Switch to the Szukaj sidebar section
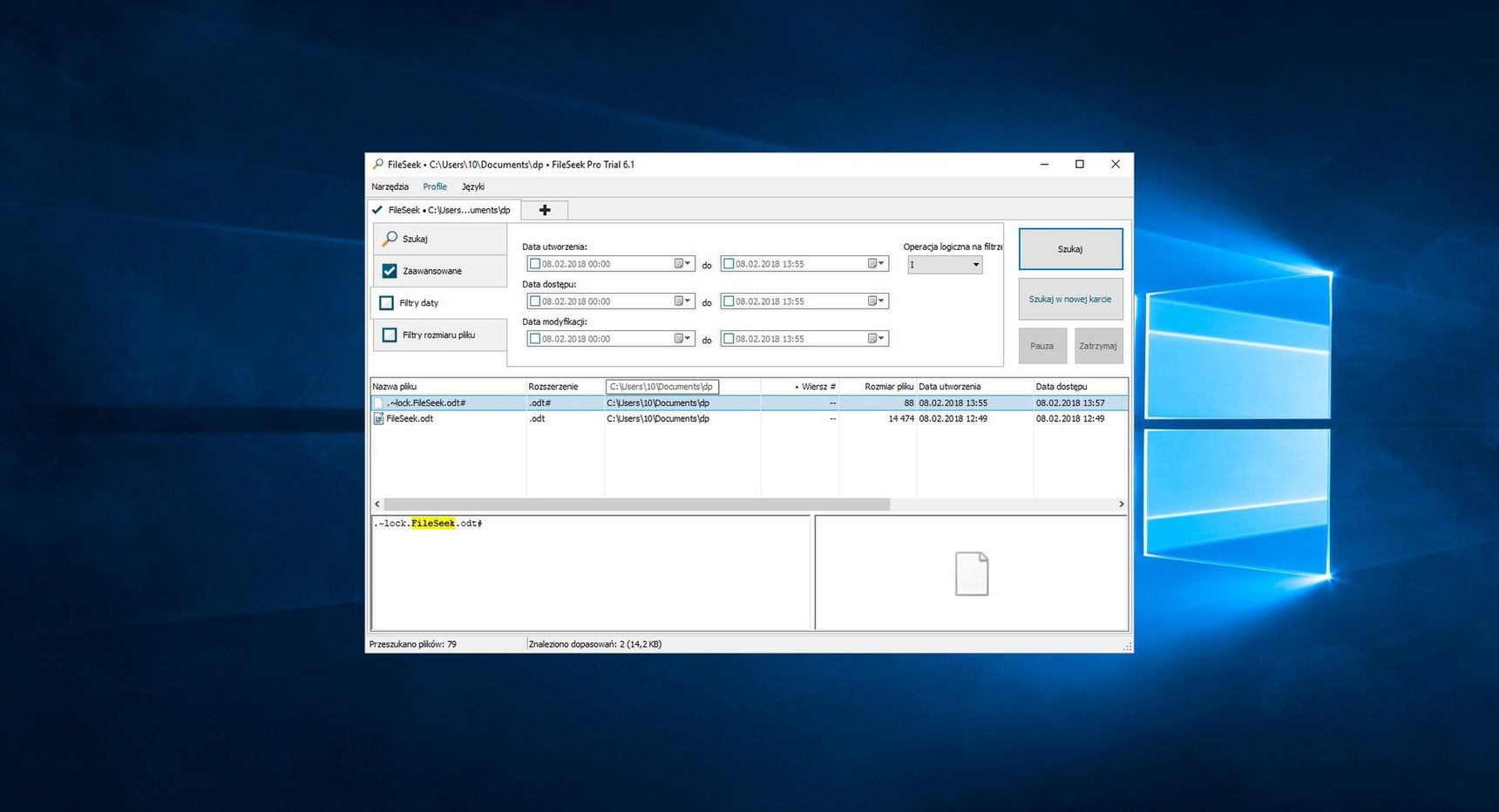 (x=440, y=239)
